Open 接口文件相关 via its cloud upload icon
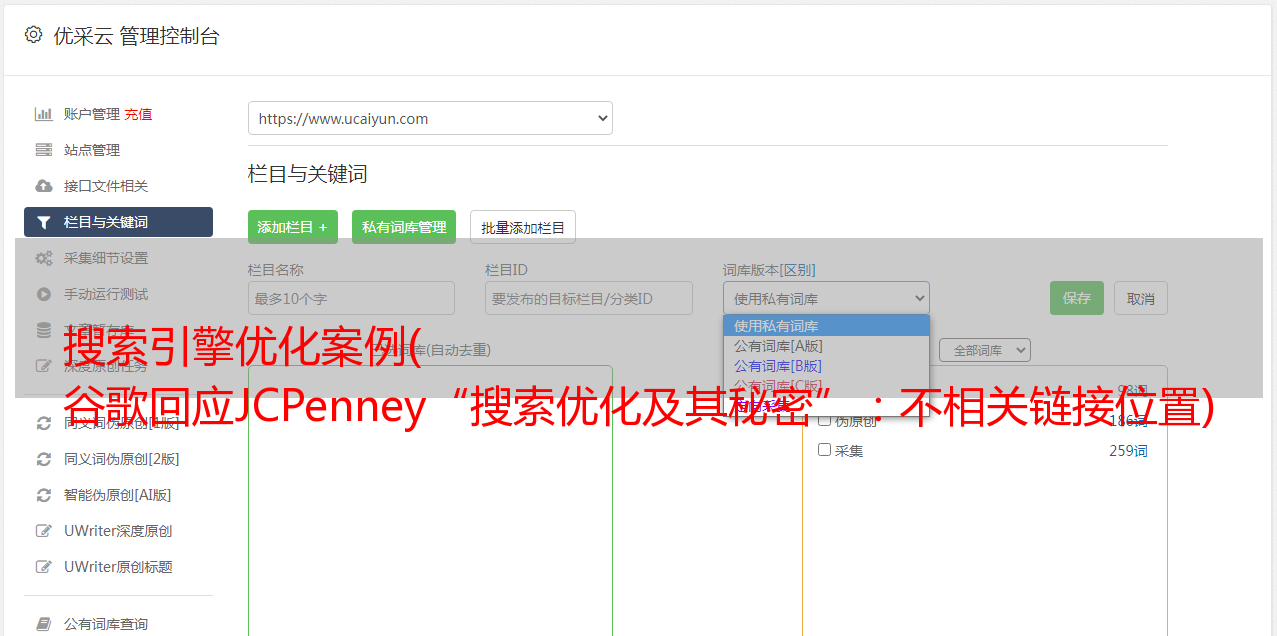This screenshot has width=1277, height=636. pos(44,186)
